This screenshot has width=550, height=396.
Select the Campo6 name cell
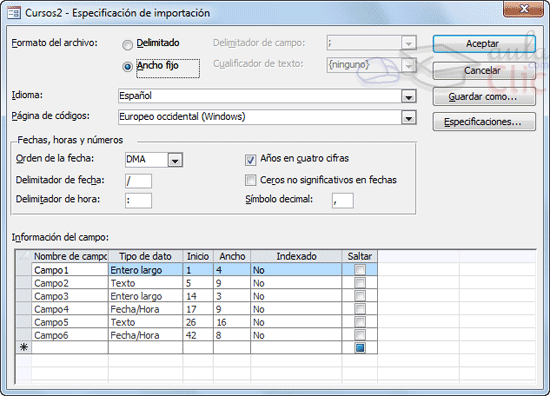[70, 335]
